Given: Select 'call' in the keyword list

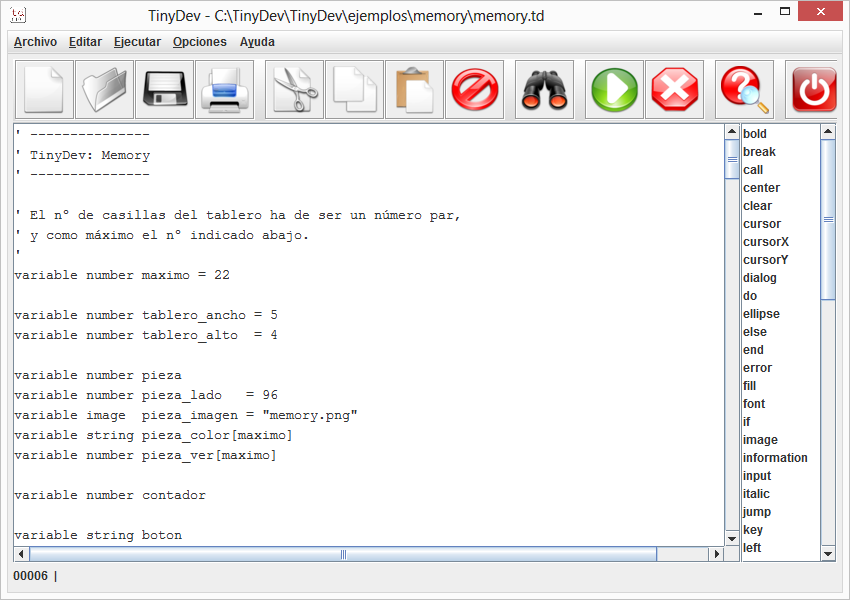Looking at the screenshot, I should pos(753,170).
